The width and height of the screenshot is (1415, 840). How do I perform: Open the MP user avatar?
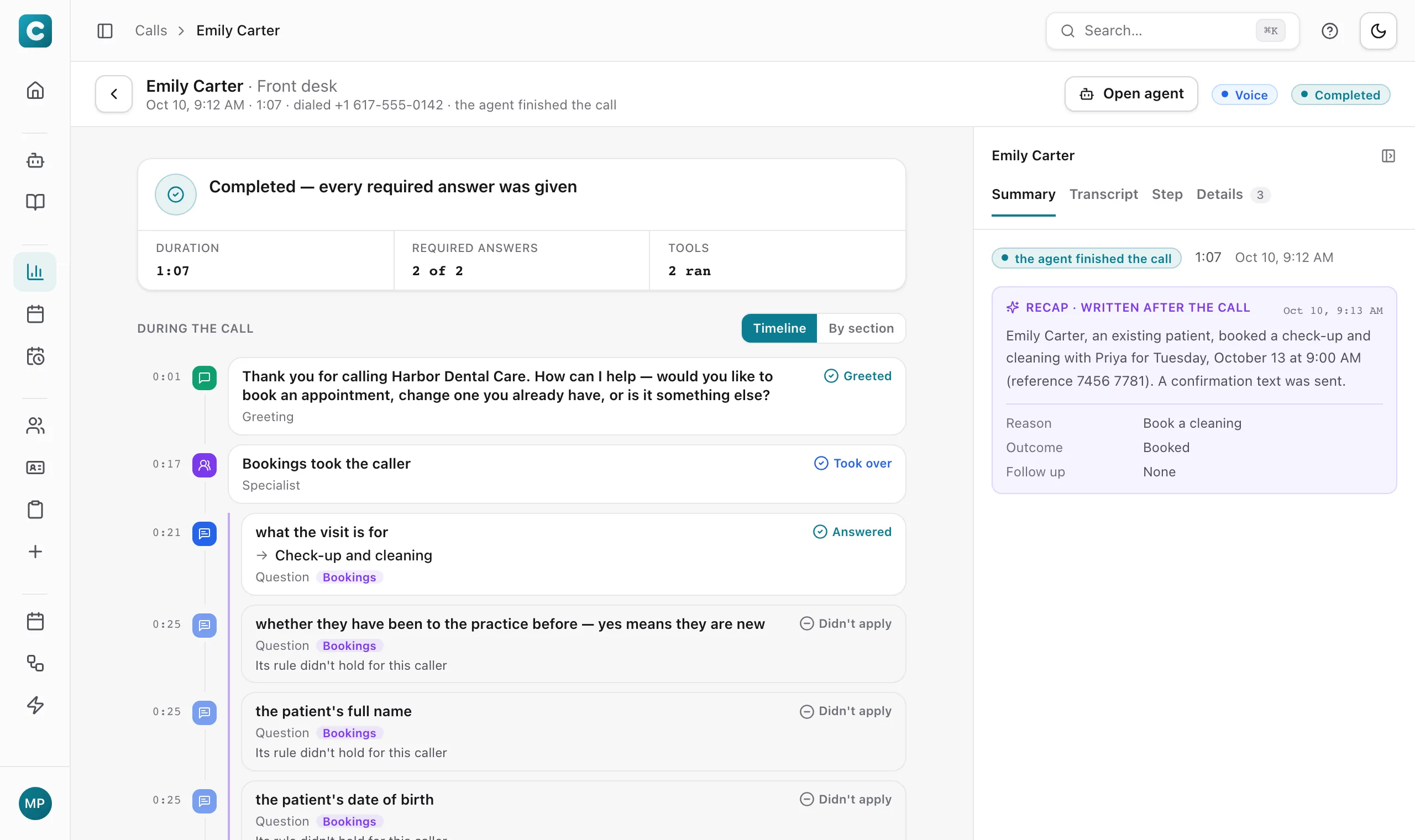[x=35, y=803]
